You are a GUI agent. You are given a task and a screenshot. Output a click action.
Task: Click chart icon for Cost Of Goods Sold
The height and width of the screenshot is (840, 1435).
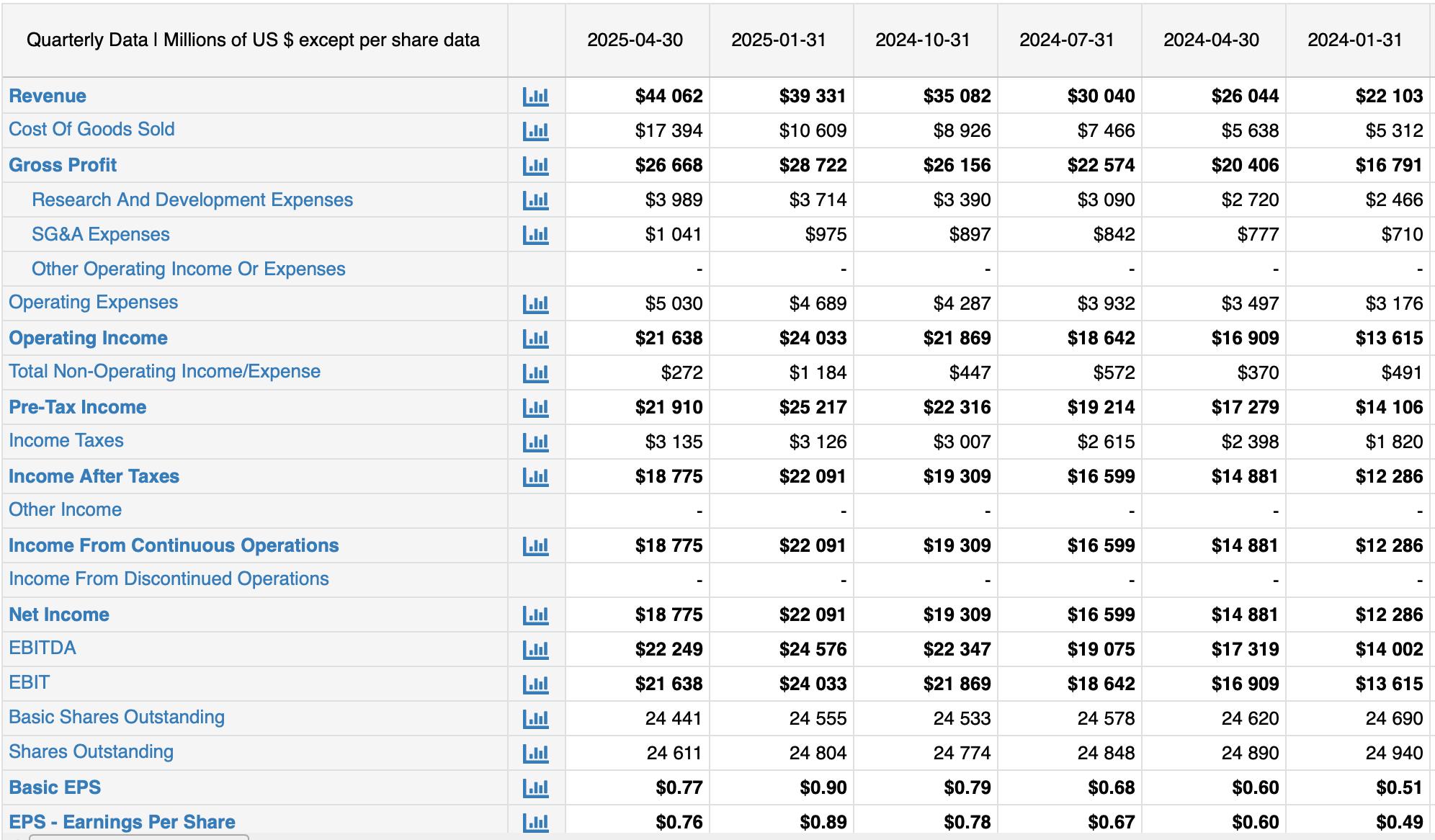click(x=535, y=130)
